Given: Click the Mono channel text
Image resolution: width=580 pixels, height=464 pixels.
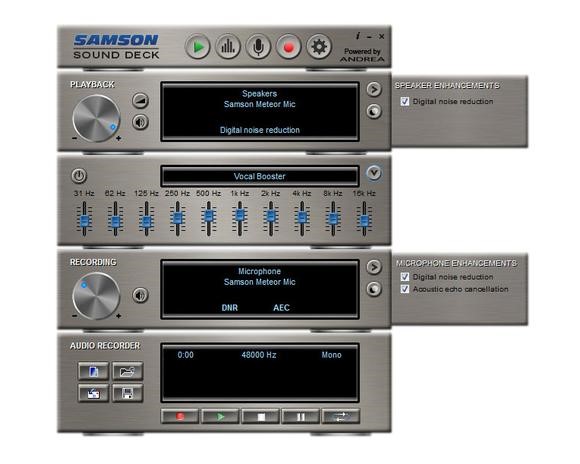Looking at the screenshot, I should click(331, 355).
